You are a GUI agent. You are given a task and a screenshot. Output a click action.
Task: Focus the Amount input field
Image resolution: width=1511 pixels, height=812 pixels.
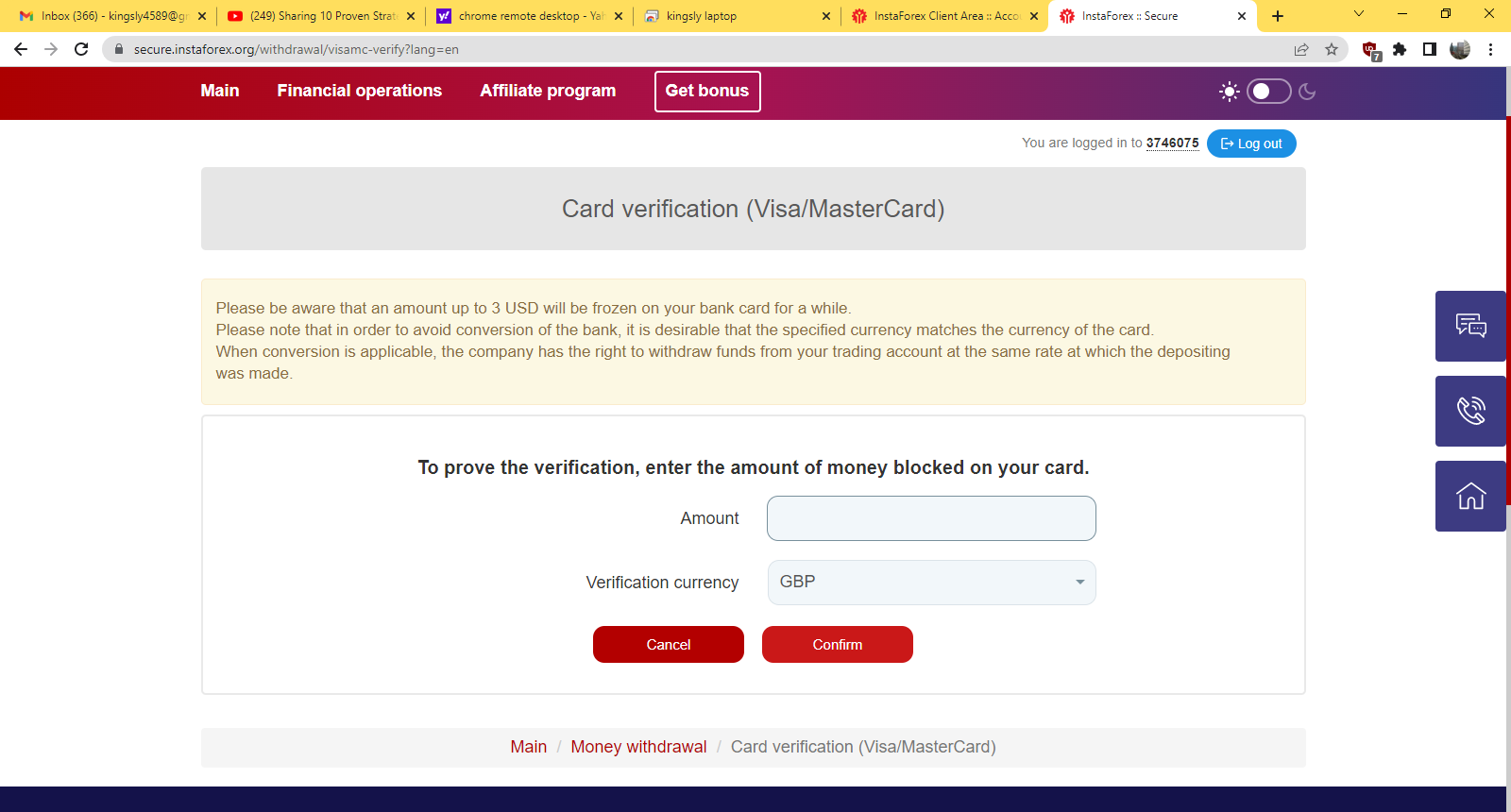click(931, 518)
